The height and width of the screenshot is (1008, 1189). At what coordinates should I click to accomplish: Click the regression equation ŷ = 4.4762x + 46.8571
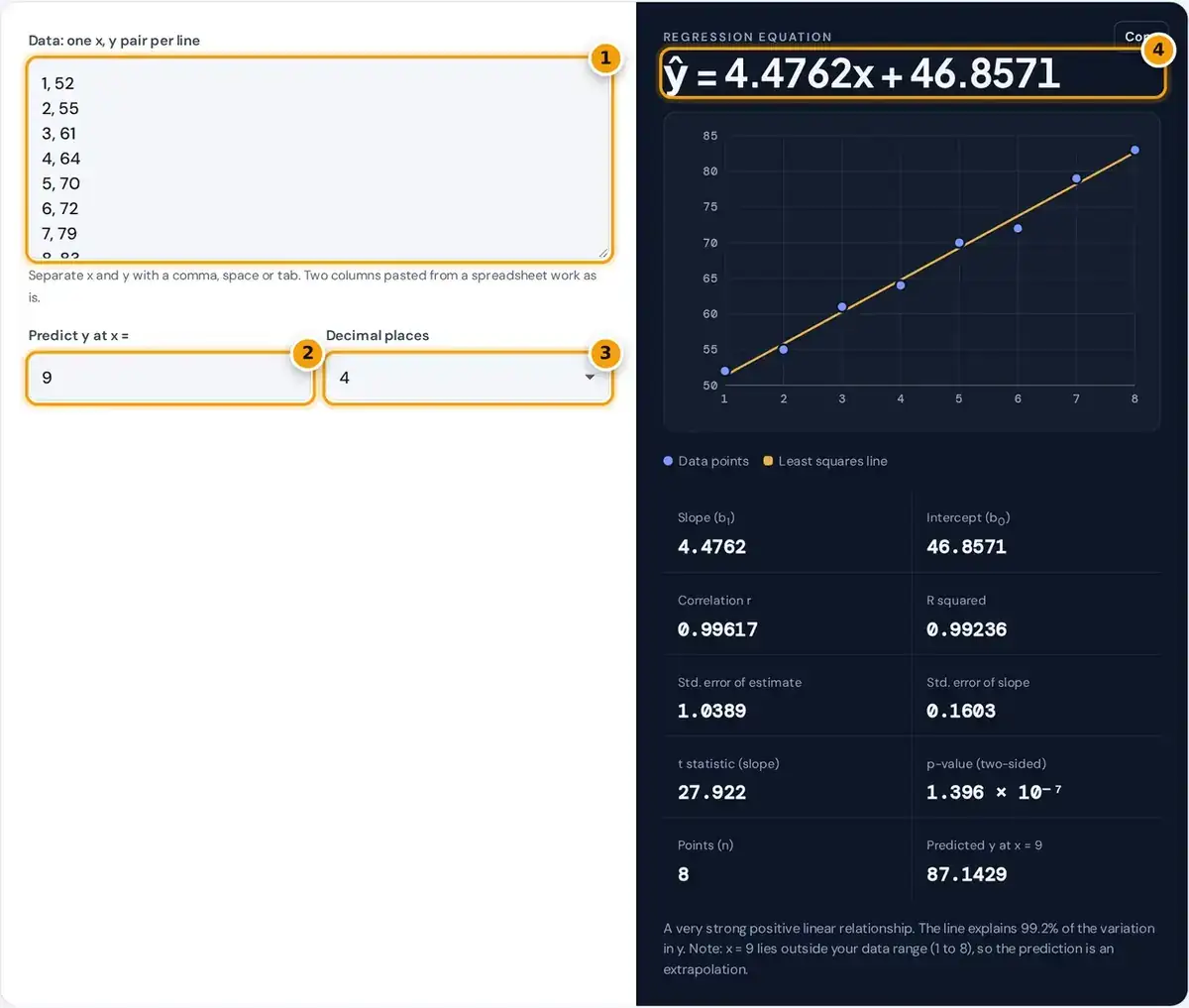point(862,74)
